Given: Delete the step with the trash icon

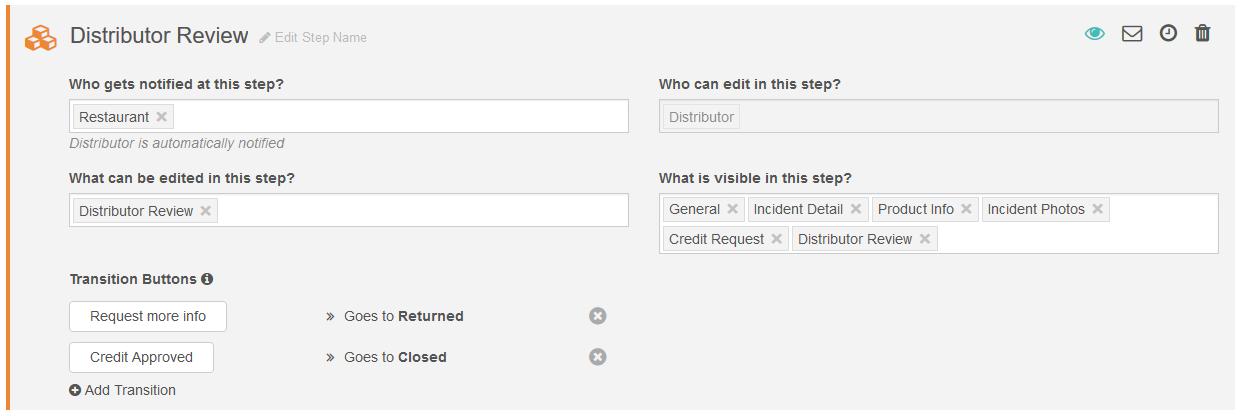Looking at the screenshot, I should 1203,34.
